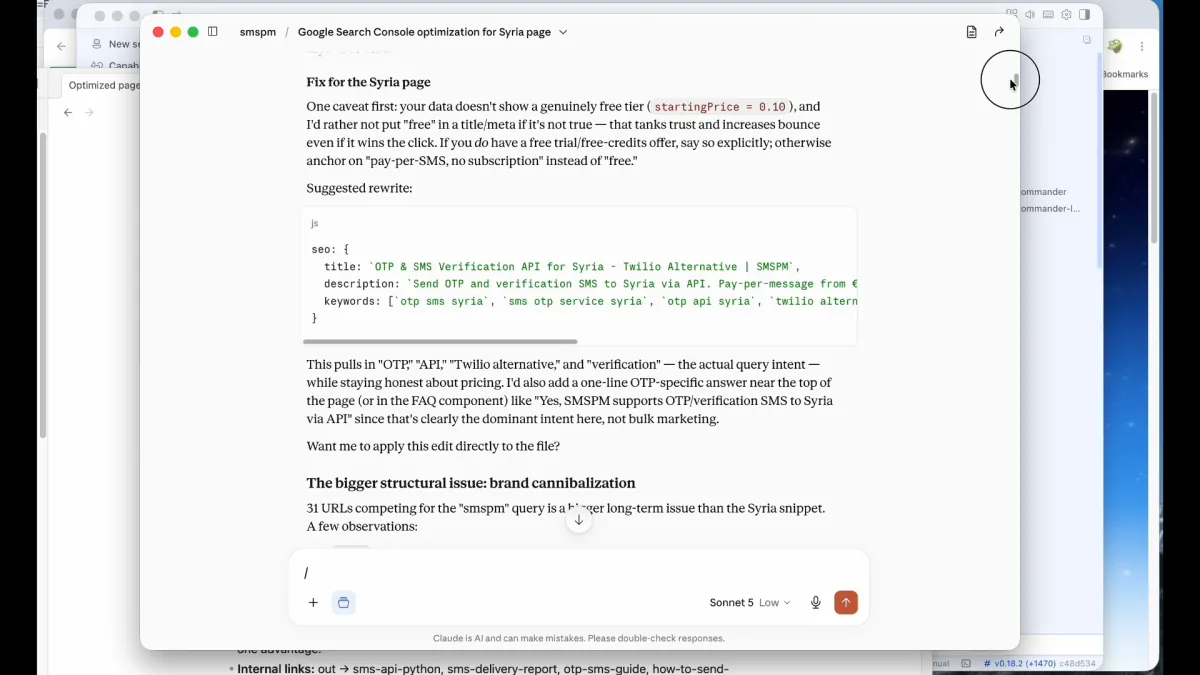The height and width of the screenshot is (675, 1200).
Task: Click the Fix for the Syria page heading
Action: [x=369, y=82]
